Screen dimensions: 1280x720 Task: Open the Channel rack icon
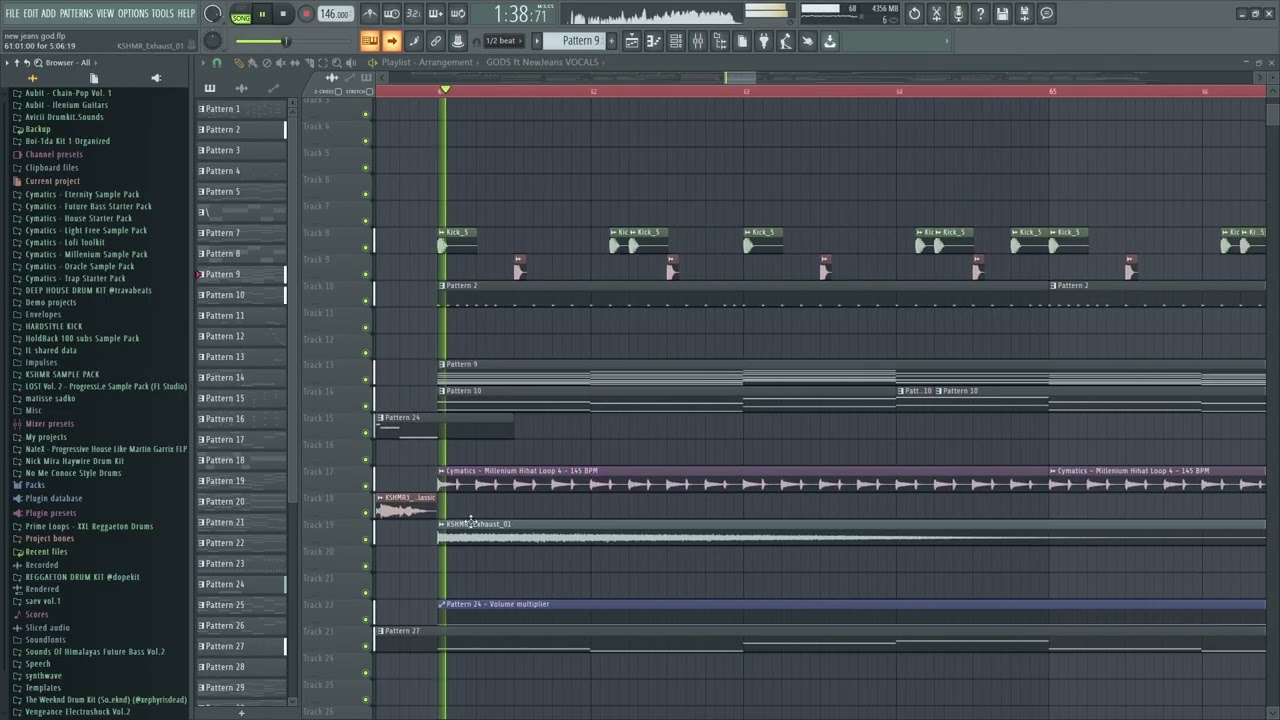point(676,41)
